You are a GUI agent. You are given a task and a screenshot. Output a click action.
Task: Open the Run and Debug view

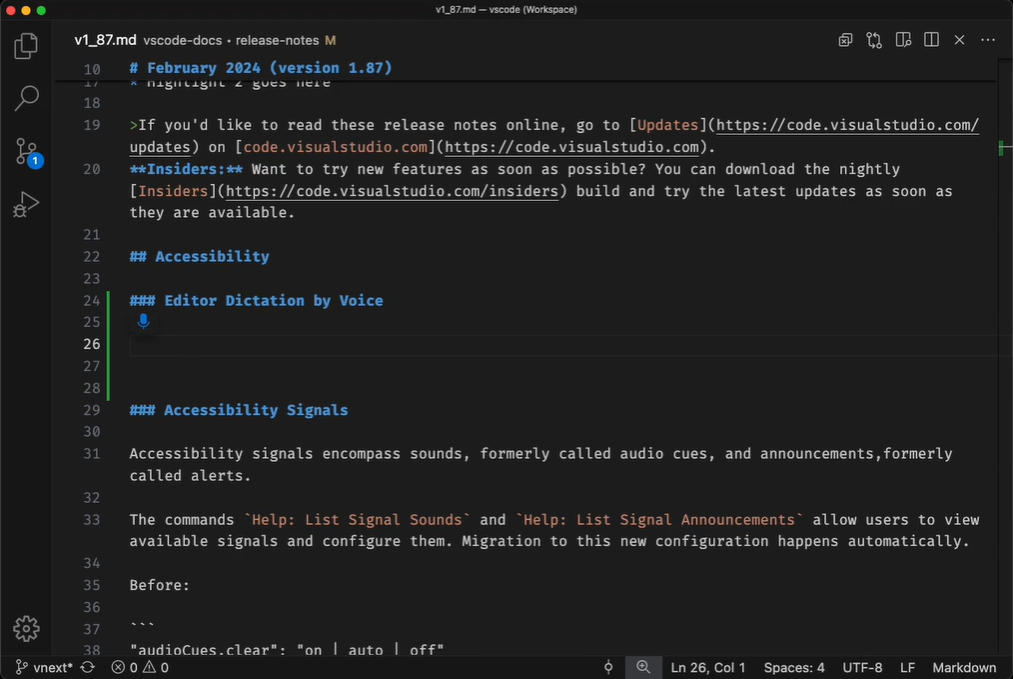pyautogui.click(x=26, y=204)
